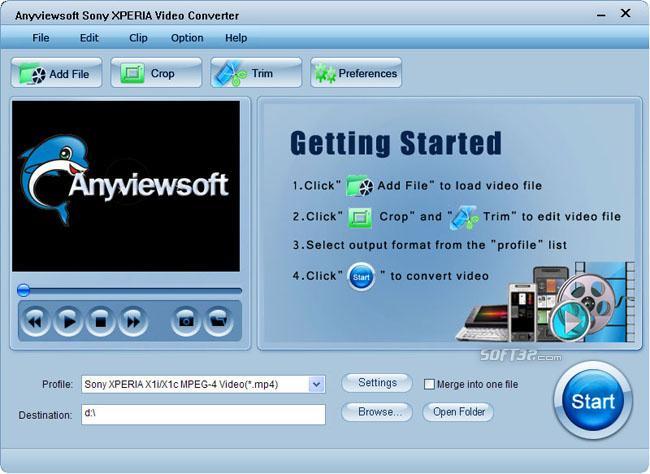650x474 pixels.
Task: Click the Destination path field
Action: pos(204,414)
